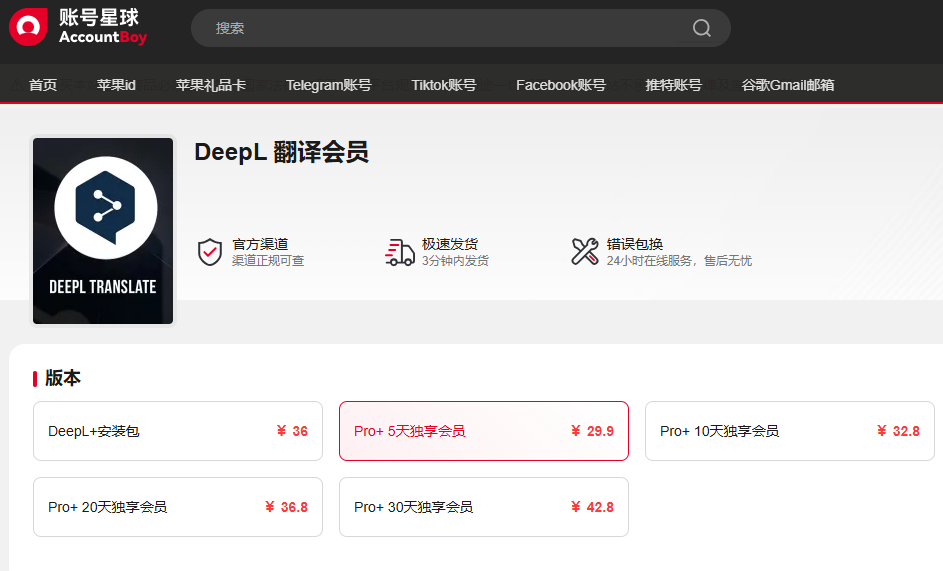Focus the 搜索 search input field
Viewport: 943px width, 571px height.
461,28
